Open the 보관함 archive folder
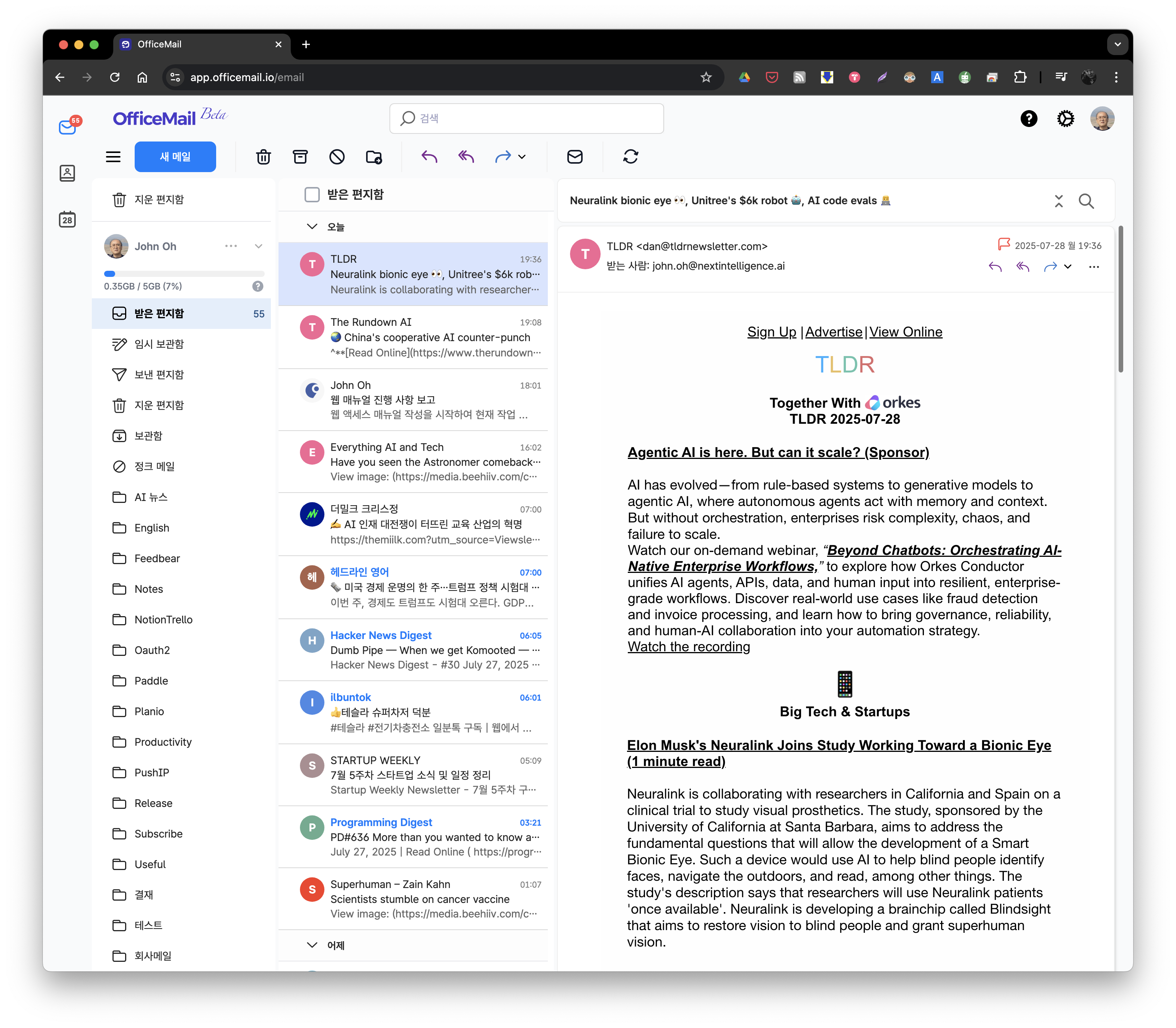This screenshot has height=1028, width=1176. click(x=181, y=435)
